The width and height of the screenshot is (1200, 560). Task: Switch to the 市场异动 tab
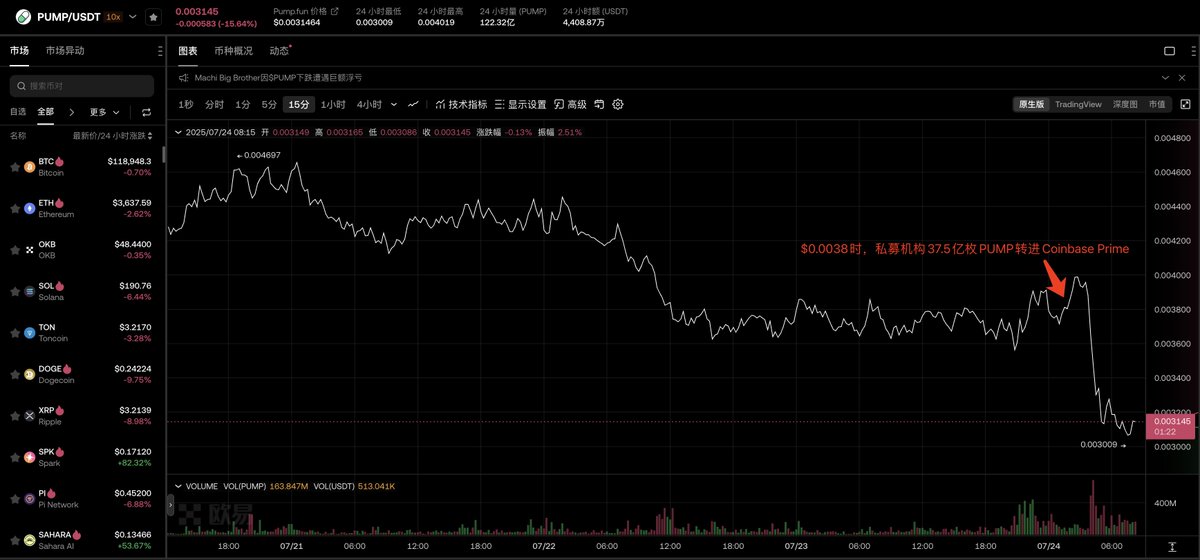(x=65, y=50)
